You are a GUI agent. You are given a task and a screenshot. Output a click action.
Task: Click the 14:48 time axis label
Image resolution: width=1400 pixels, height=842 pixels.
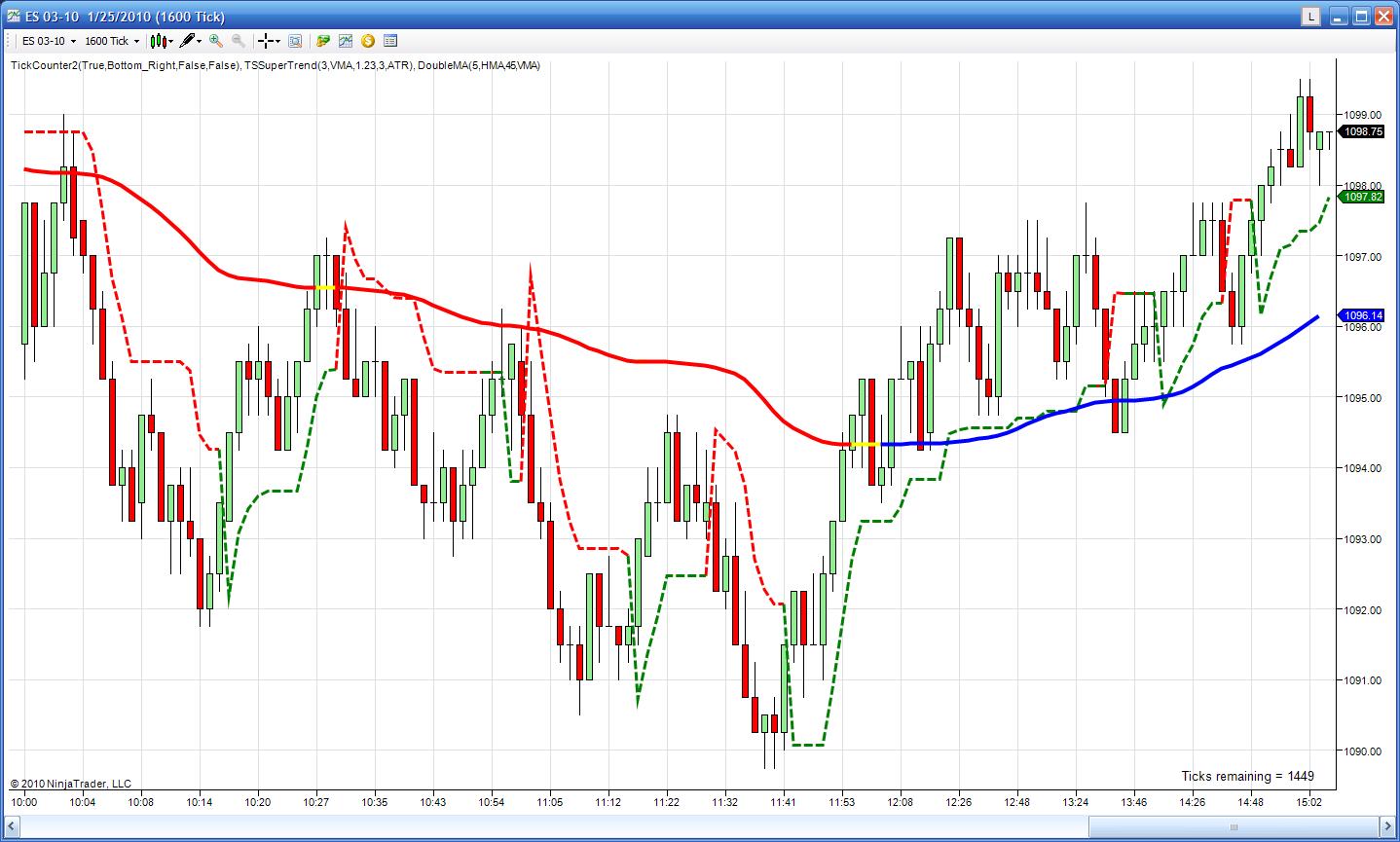click(x=1251, y=803)
